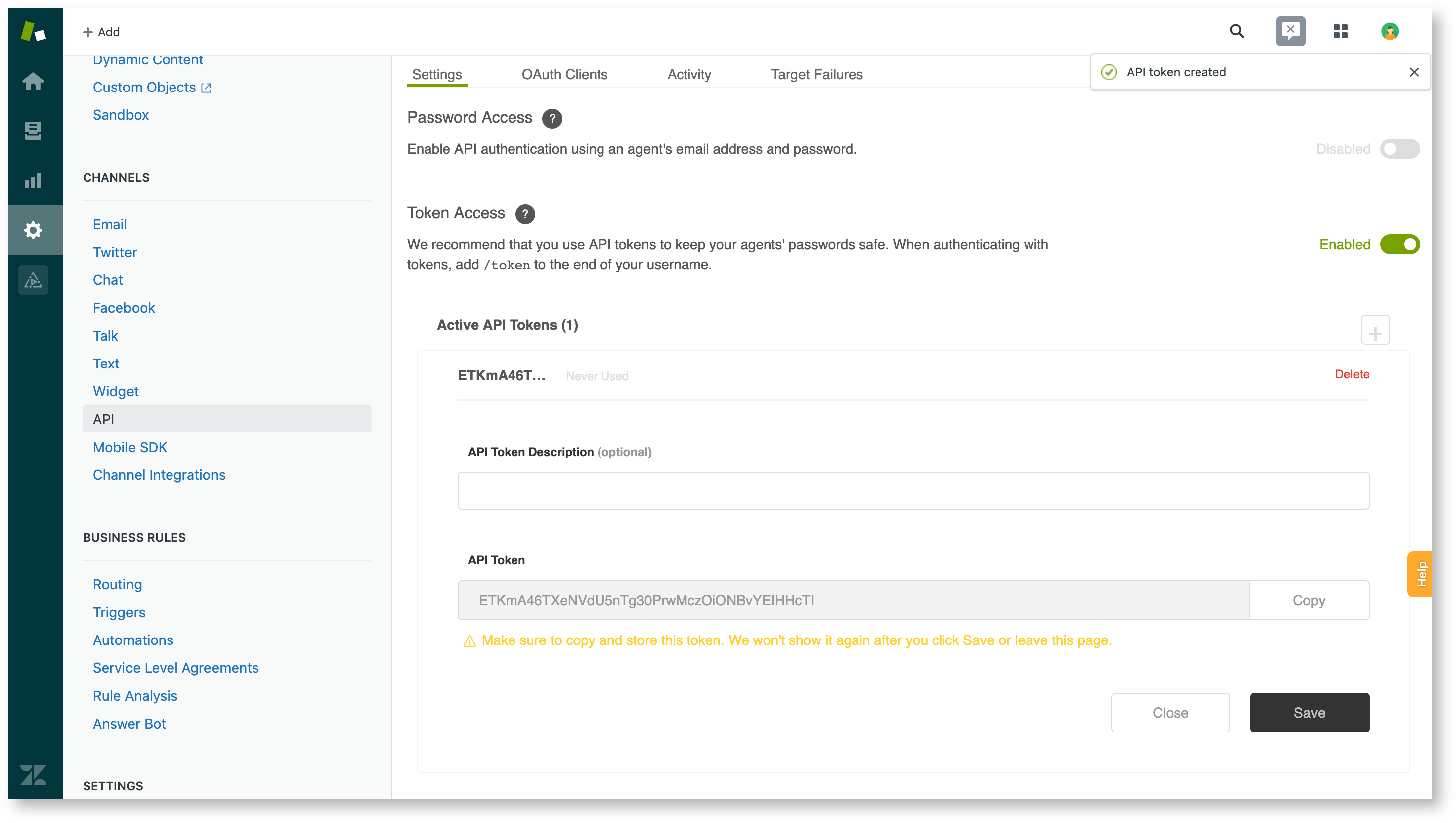Open the Home dashboard icon
This screenshot has height=823, width=1456.
[x=33, y=82]
